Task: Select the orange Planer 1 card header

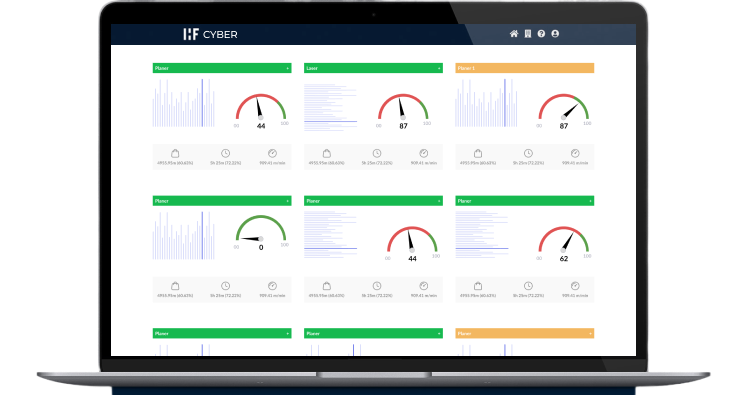Action: tap(524, 68)
